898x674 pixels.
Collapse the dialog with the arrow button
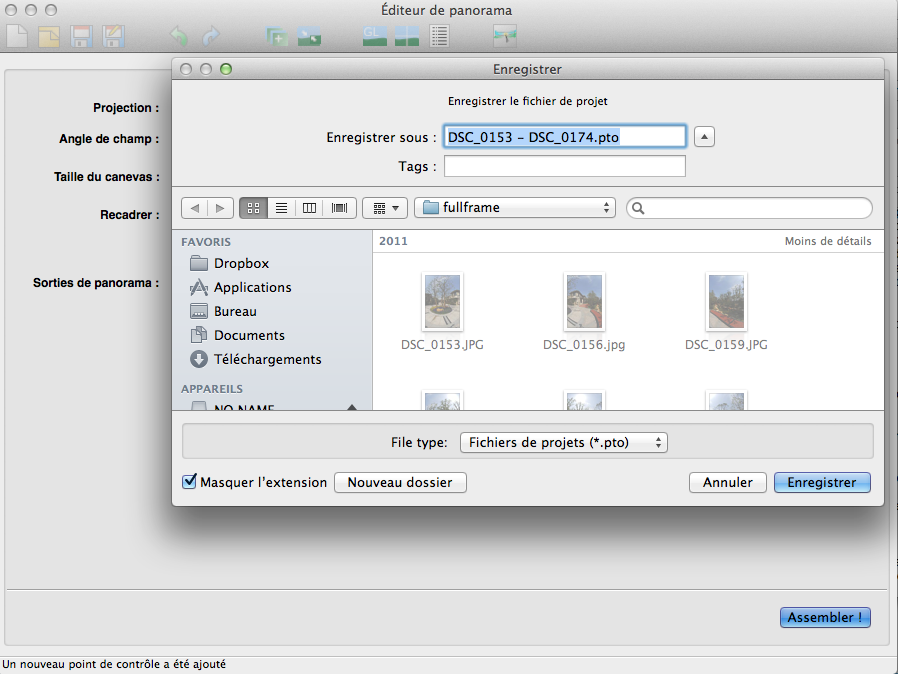(704, 137)
